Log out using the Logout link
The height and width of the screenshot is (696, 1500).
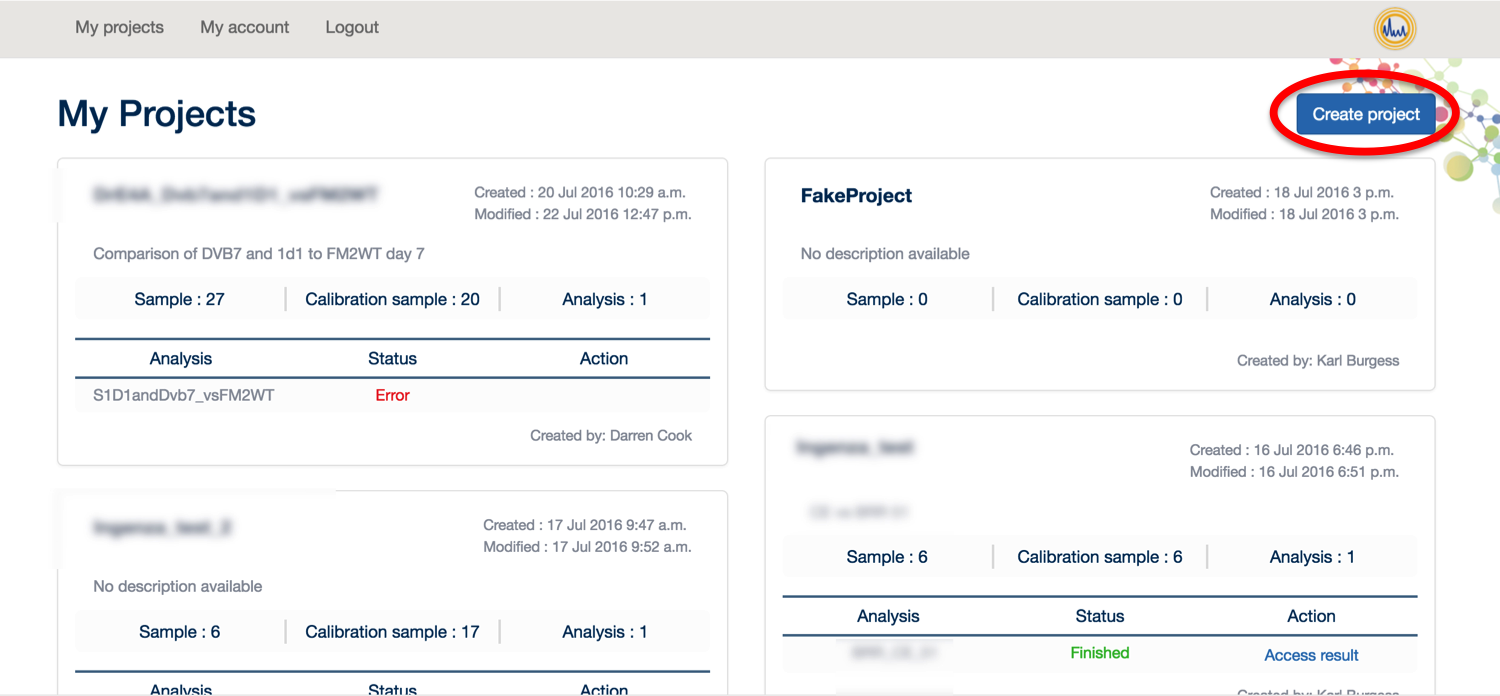tap(352, 27)
